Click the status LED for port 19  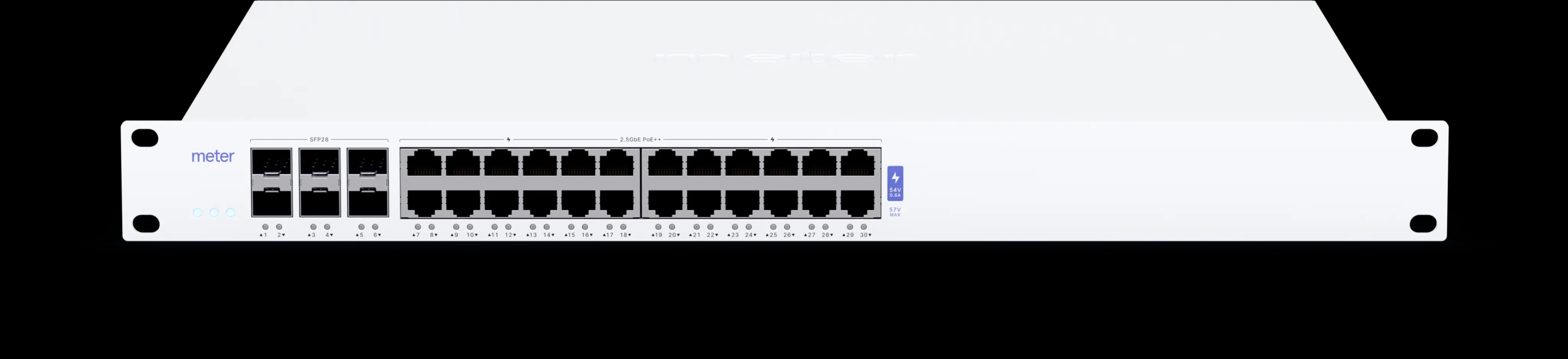[x=658, y=227]
